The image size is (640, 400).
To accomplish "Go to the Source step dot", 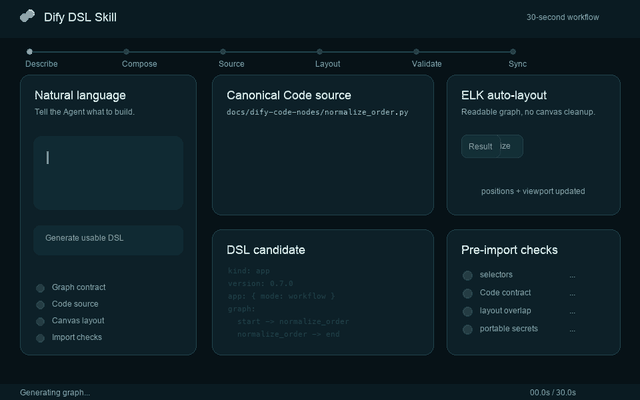I will [x=223, y=51].
